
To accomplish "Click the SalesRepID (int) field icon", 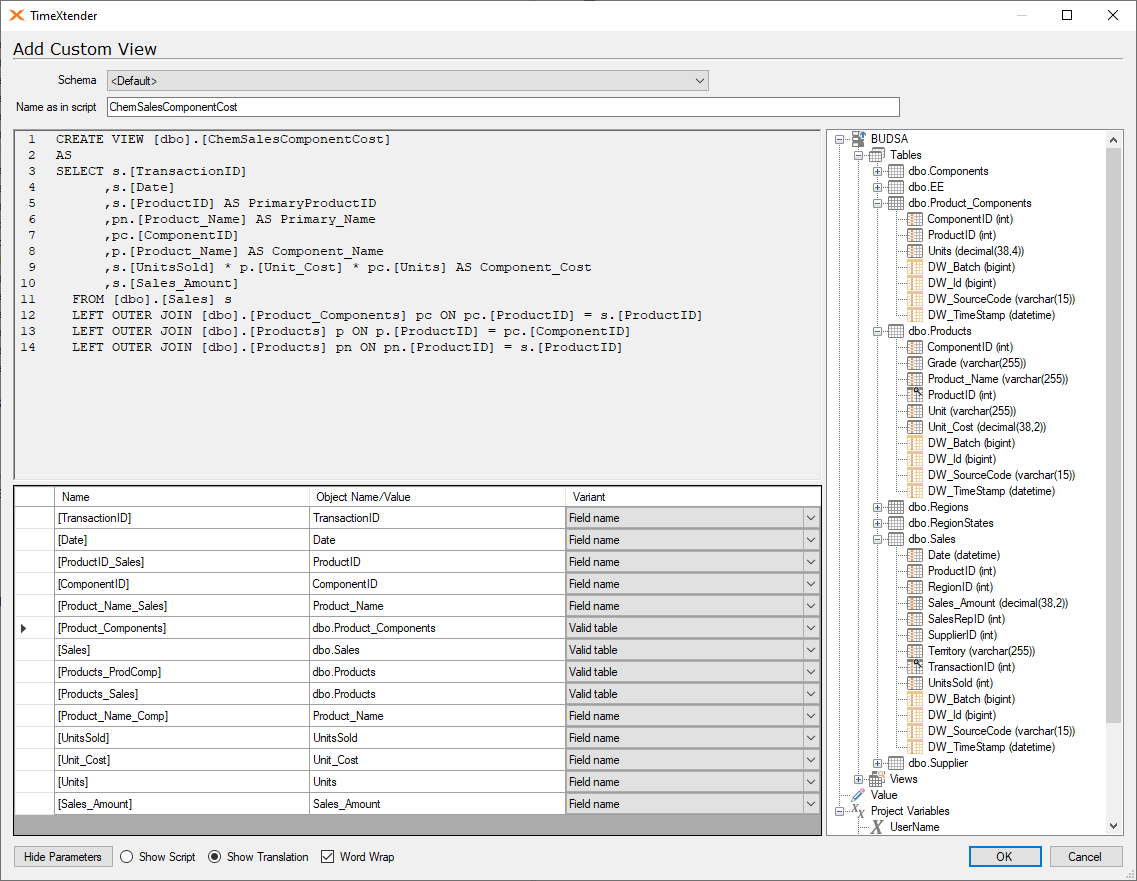I will pos(915,619).
